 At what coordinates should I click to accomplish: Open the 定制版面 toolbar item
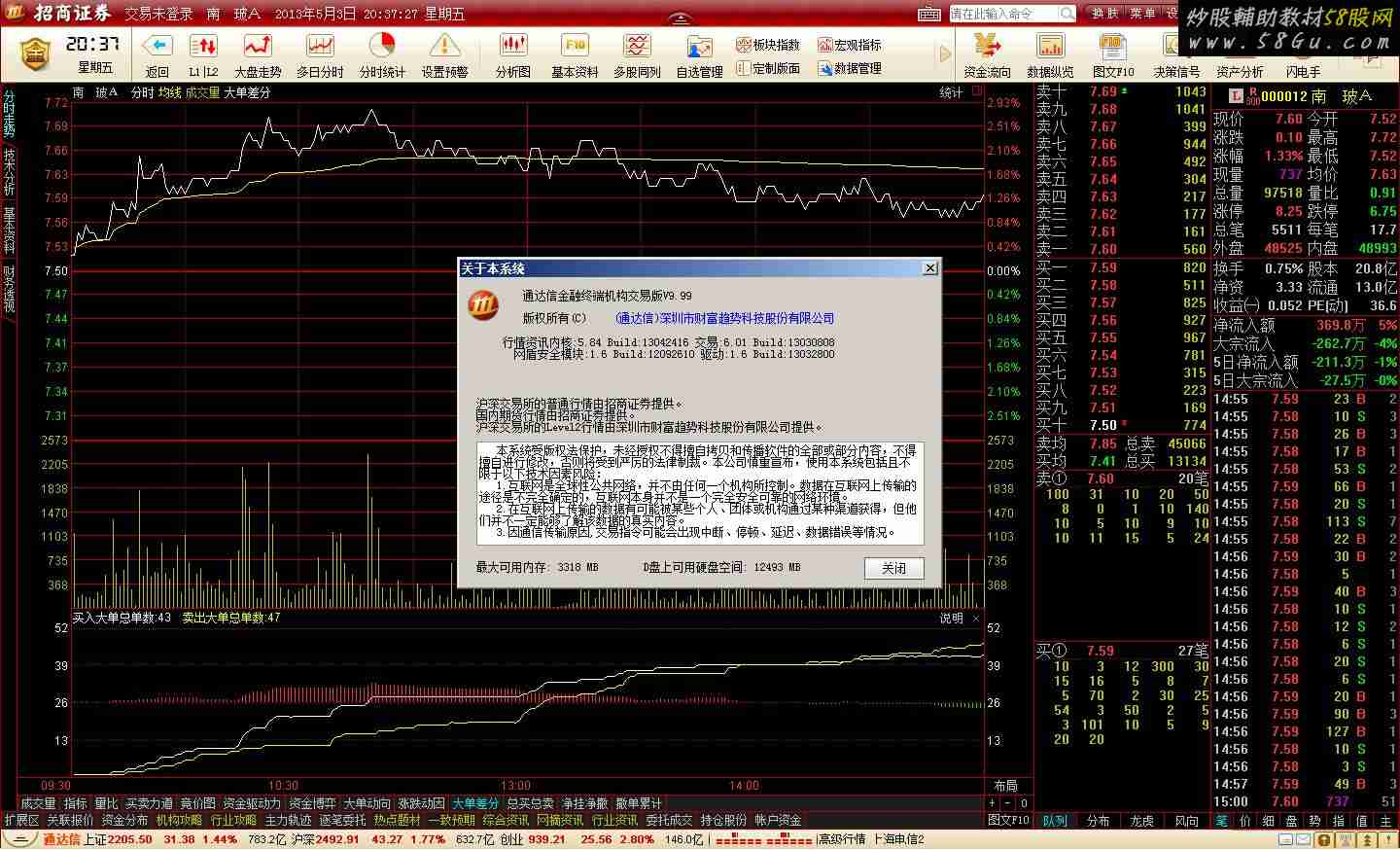coord(768,68)
